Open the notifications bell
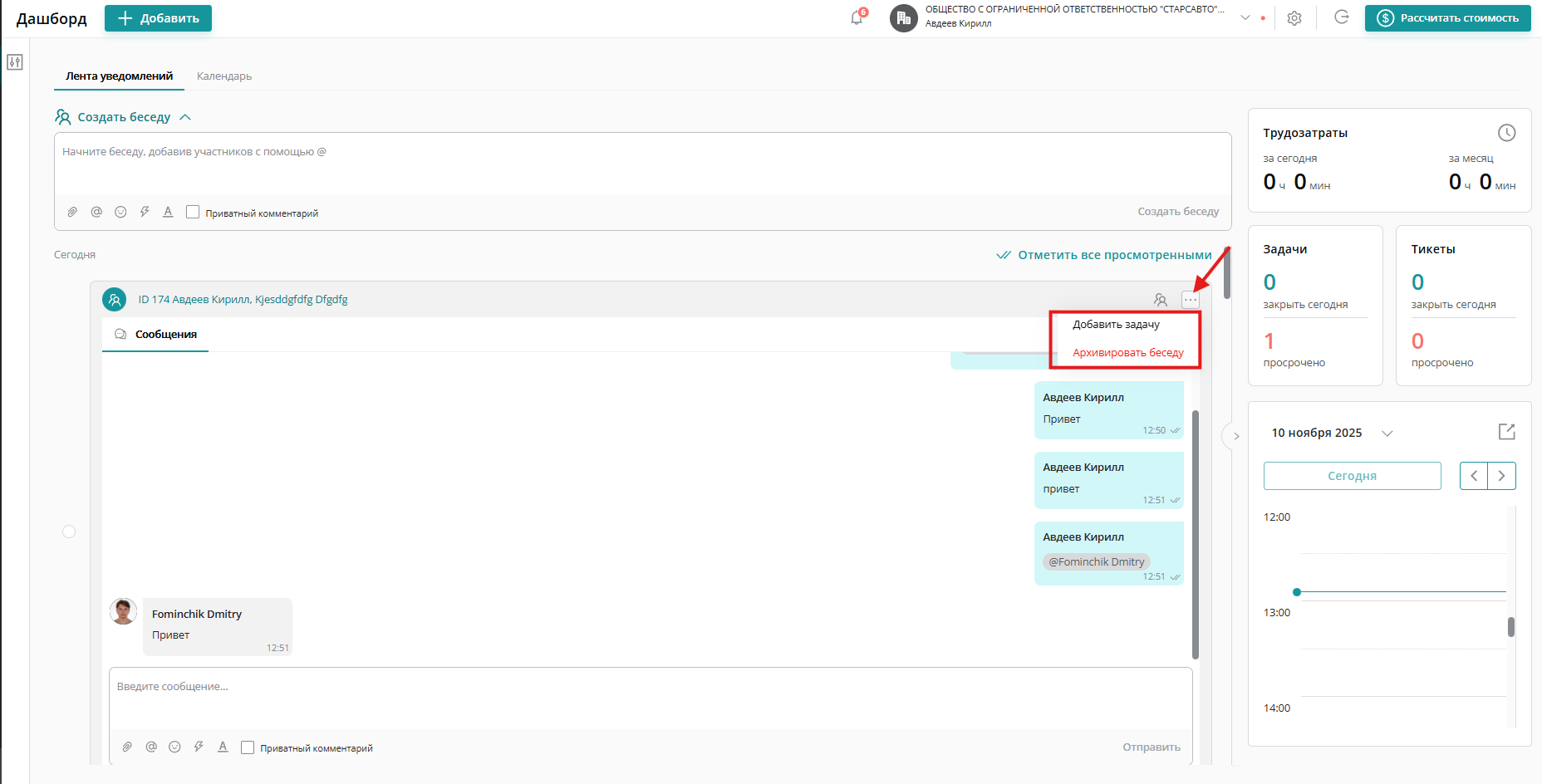This screenshot has height=784, width=1542. [x=857, y=17]
